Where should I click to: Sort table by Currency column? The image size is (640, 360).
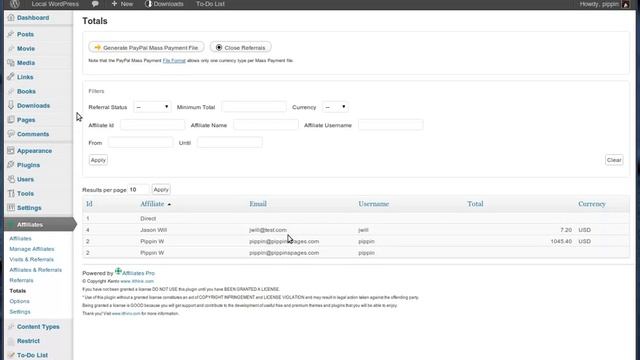592,204
